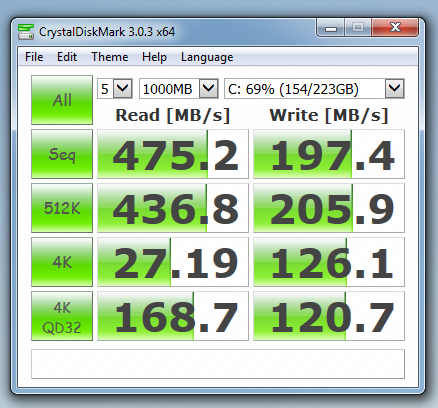Image resolution: width=438 pixels, height=408 pixels.
Task: Click the 512K read result 436.8
Action: pyautogui.click(x=173, y=208)
